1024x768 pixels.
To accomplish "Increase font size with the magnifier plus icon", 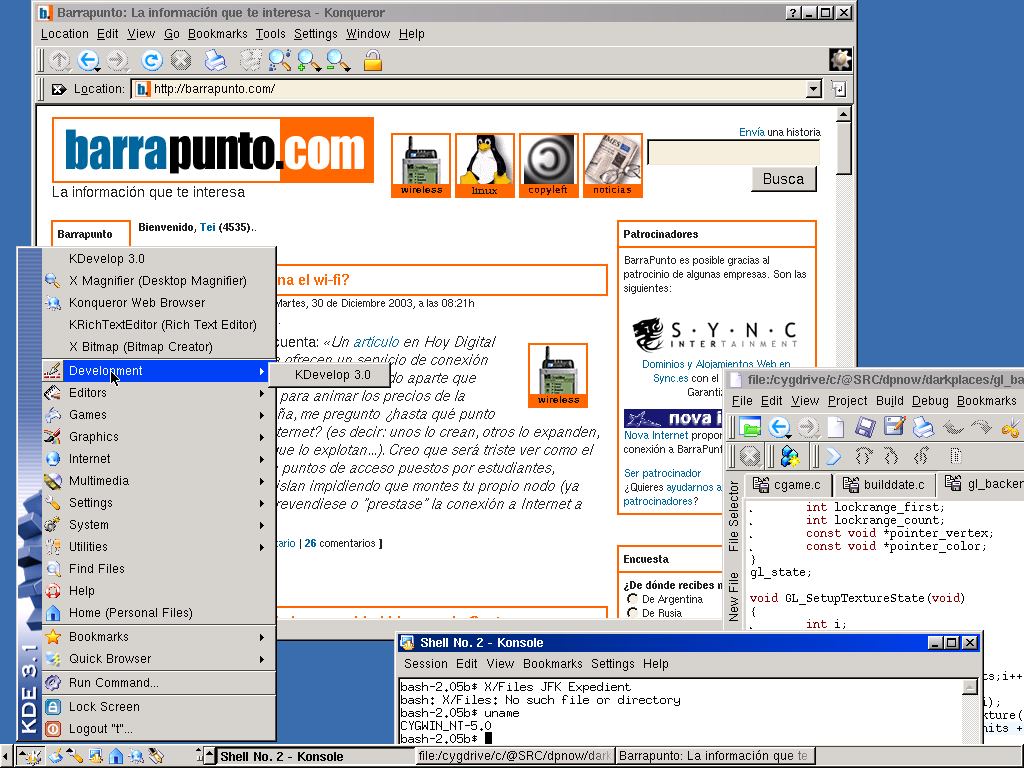I will tap(308, 60).
